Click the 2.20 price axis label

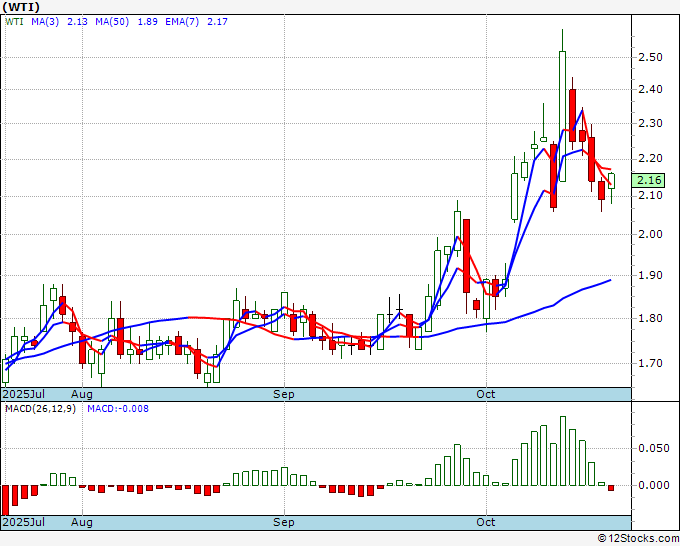point(650,159)
